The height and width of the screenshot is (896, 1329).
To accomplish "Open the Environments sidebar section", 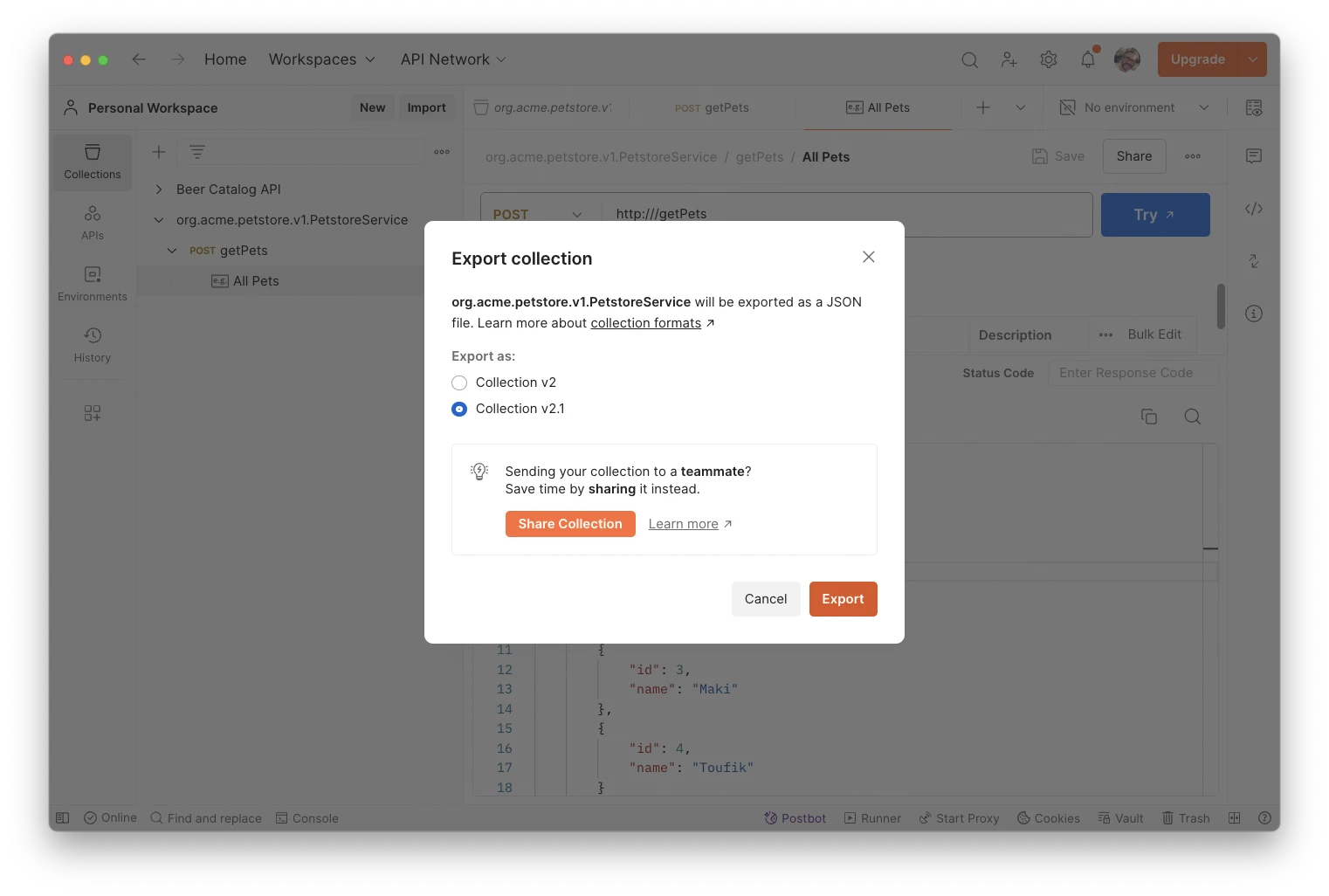I will 93,284.
